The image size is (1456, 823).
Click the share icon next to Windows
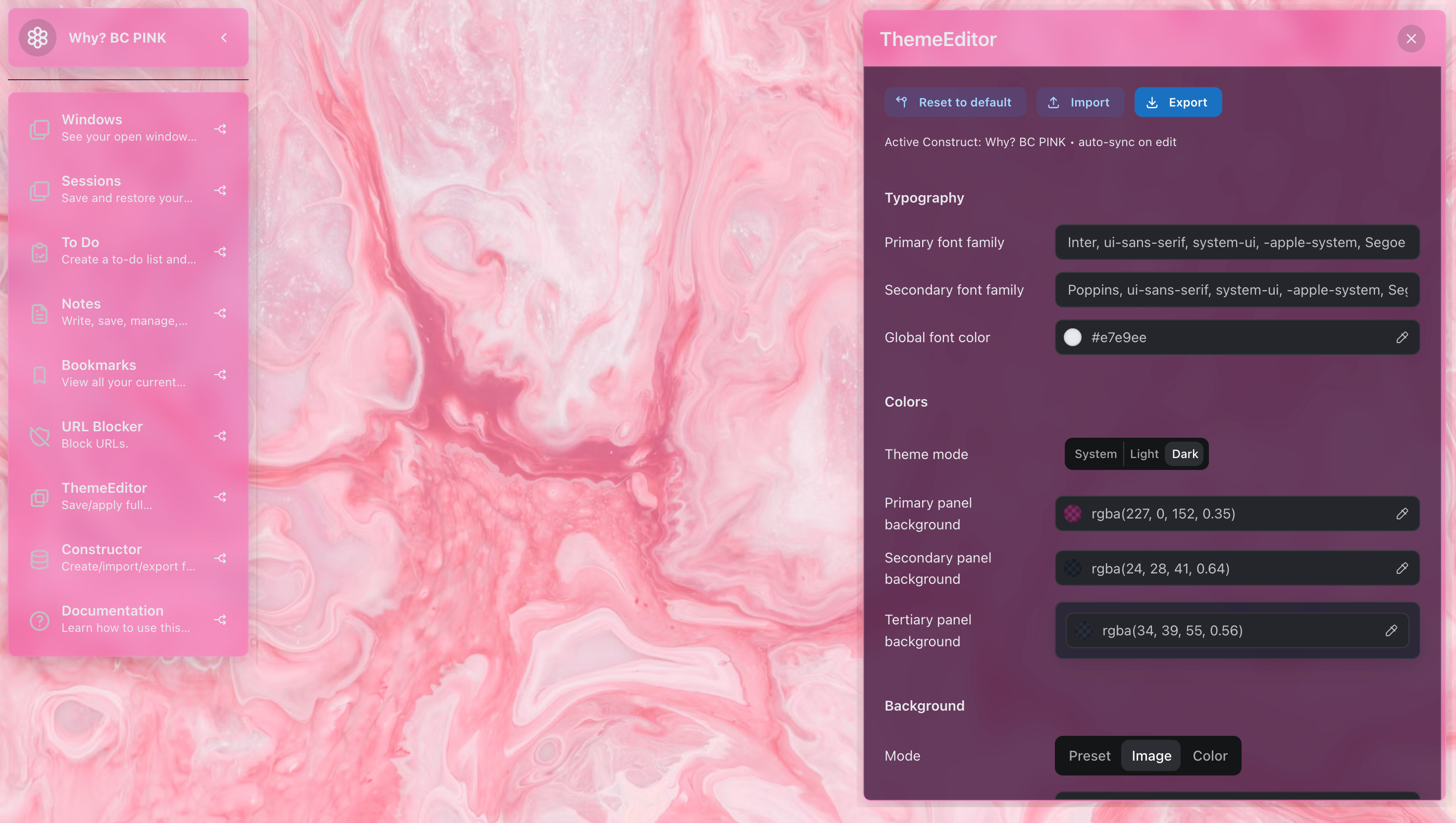220,129
